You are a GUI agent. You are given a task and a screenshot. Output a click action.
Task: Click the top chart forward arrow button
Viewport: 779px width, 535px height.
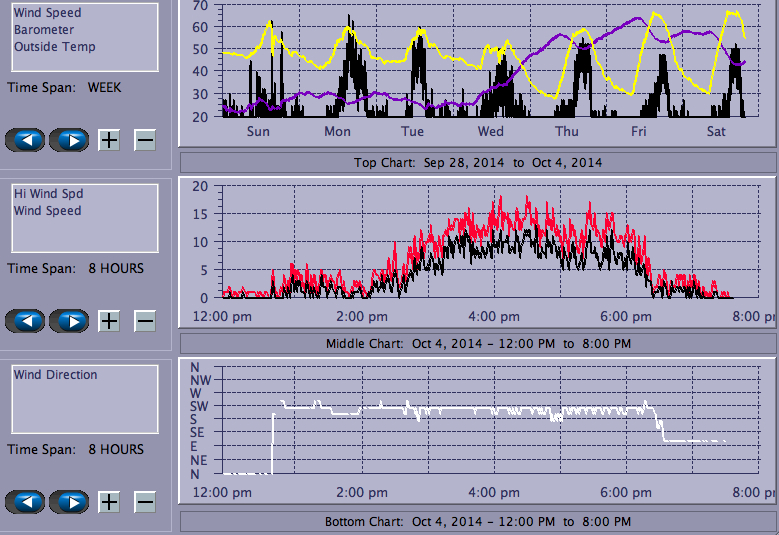pos(69,140)
